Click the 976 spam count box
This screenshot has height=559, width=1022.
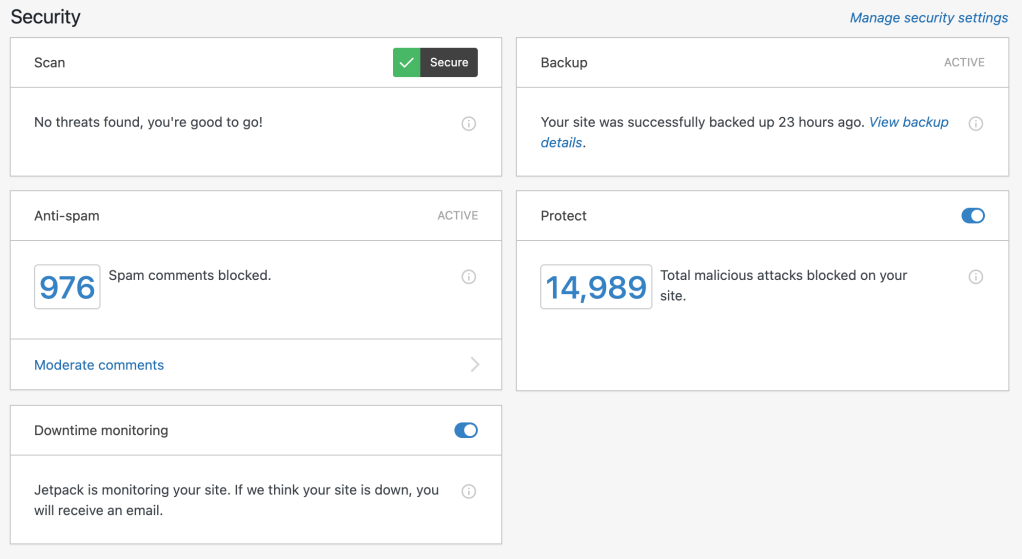coord(67,287)
